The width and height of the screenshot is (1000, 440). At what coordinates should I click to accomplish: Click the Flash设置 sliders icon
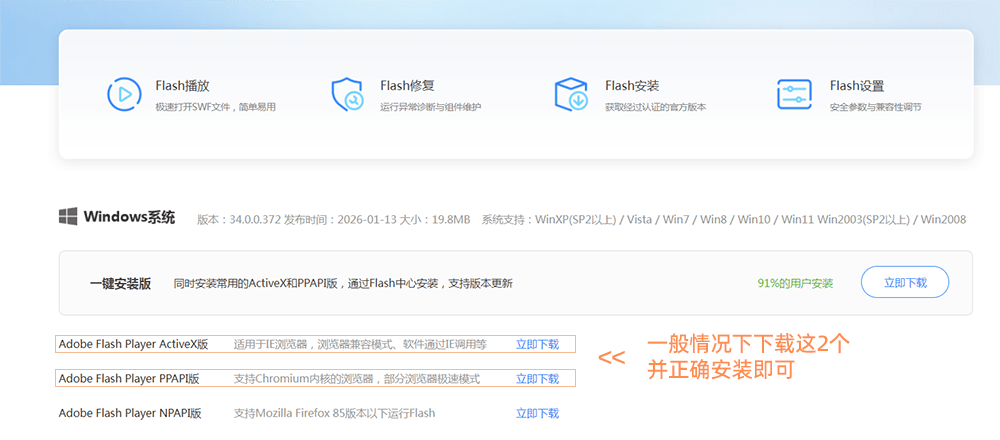[794, 94]
